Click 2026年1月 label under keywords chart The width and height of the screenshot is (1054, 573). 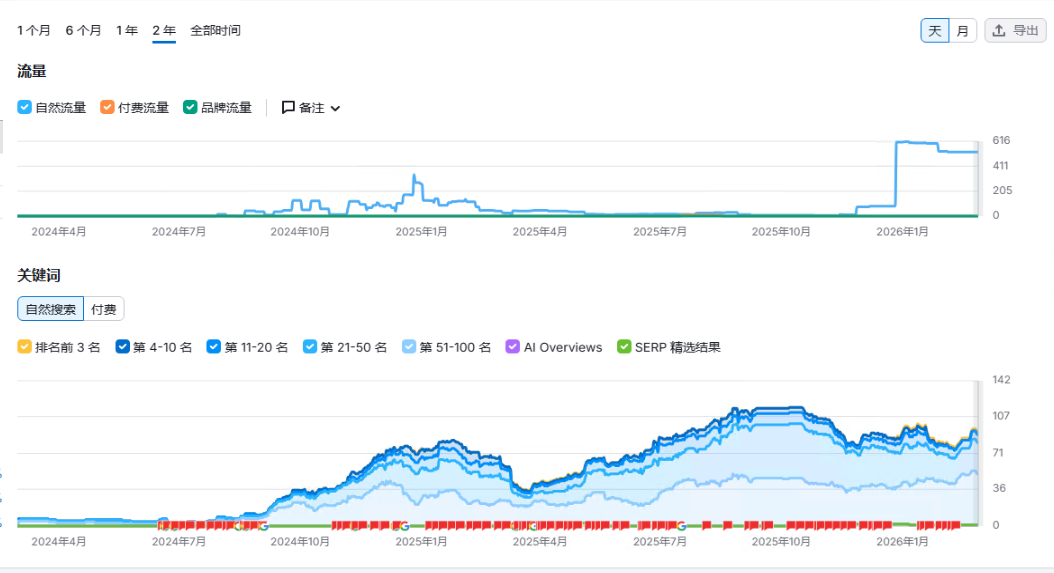pos(902,541)
